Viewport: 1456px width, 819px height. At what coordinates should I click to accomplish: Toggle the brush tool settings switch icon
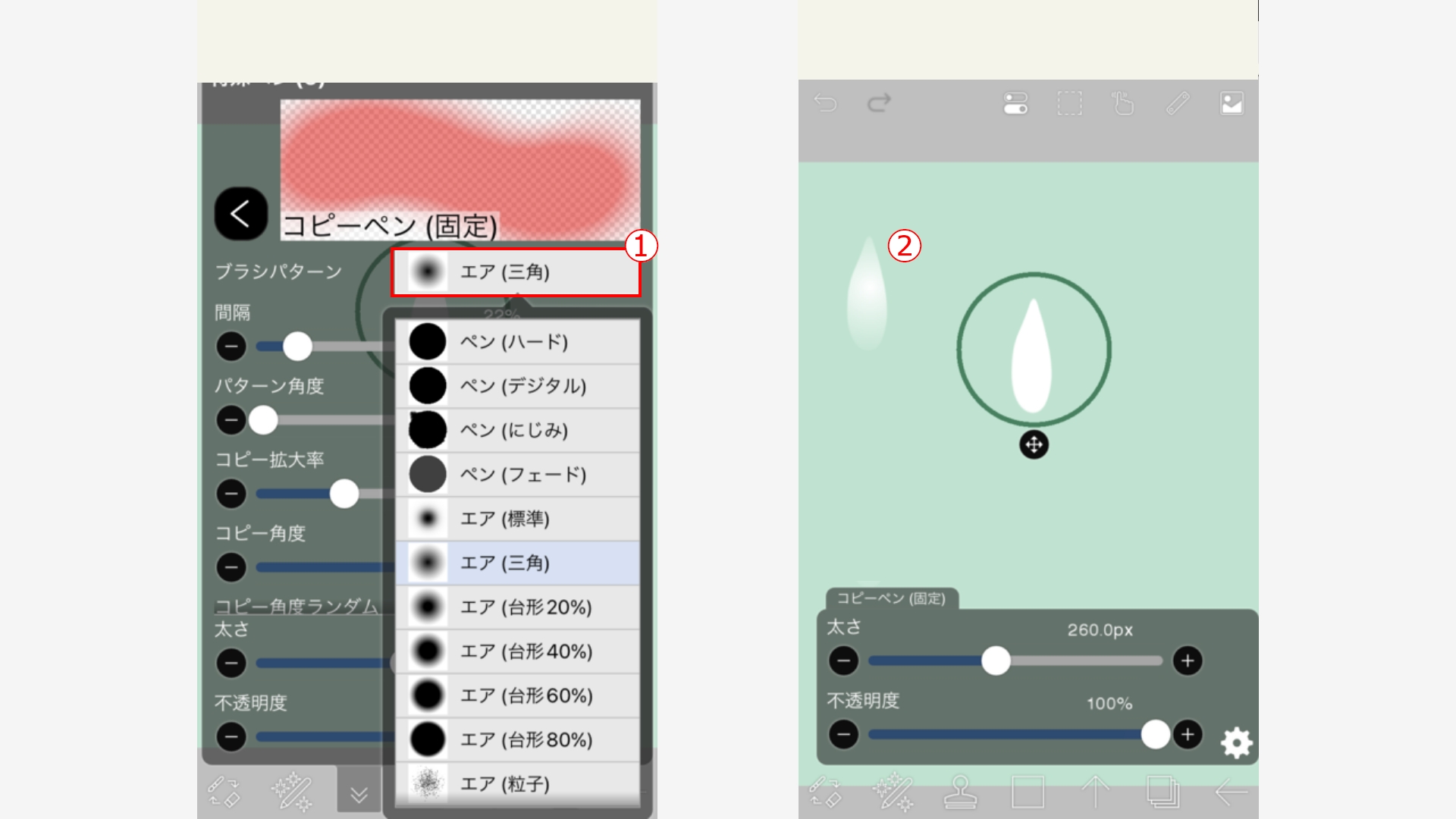tap(1015, 105)
